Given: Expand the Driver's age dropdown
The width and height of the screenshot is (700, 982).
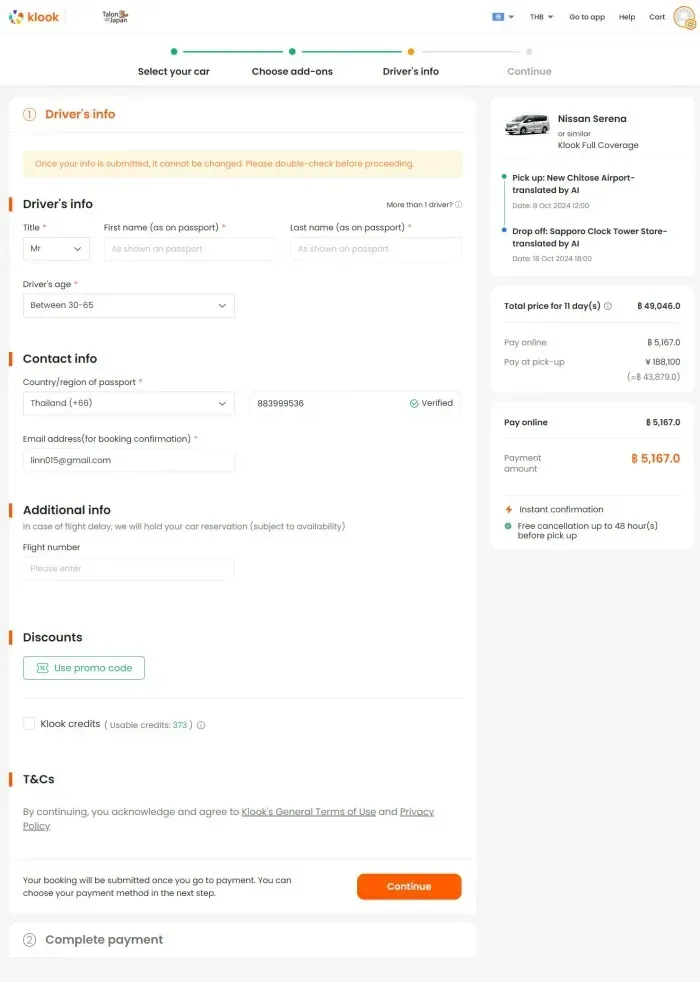Looking at the screenshot, I should (x=129, y=306).
